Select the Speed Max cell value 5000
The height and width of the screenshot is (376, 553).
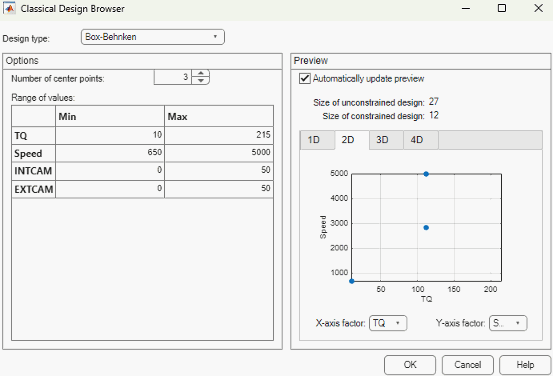[x=219, y=153]
